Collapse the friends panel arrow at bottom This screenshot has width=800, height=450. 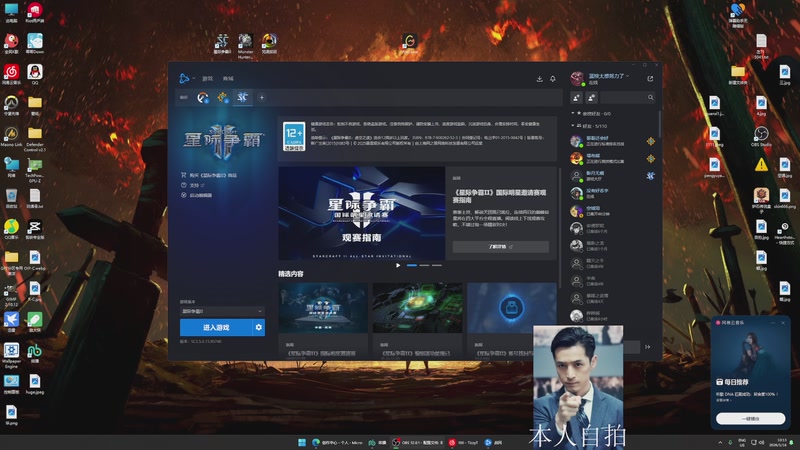click(x=647, y=347)
